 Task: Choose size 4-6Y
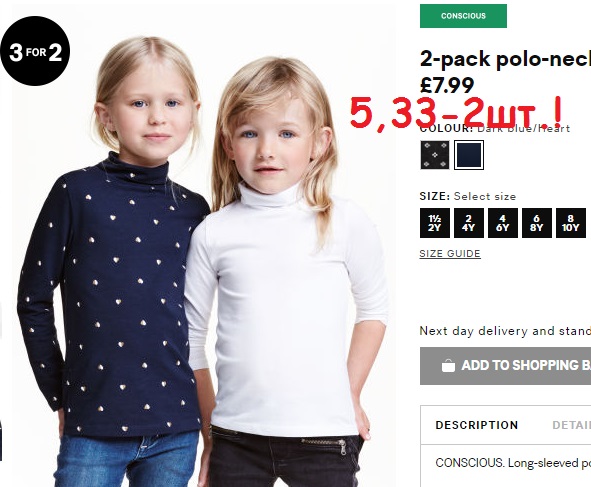(503, 223)
